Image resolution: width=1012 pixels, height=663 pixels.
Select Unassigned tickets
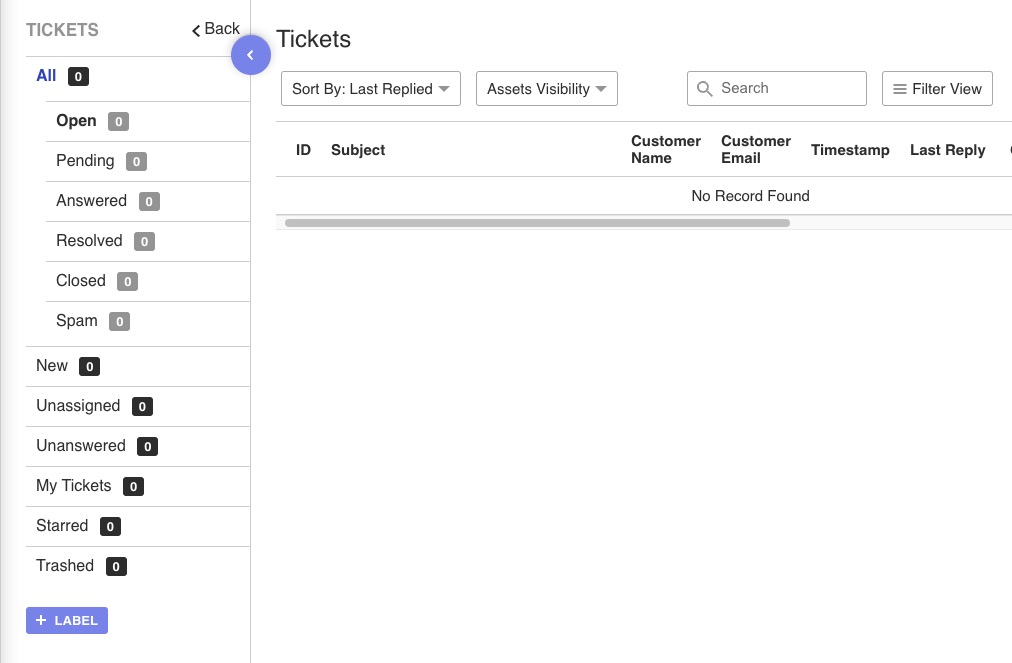pyautogui.click(x=78, y=405)
